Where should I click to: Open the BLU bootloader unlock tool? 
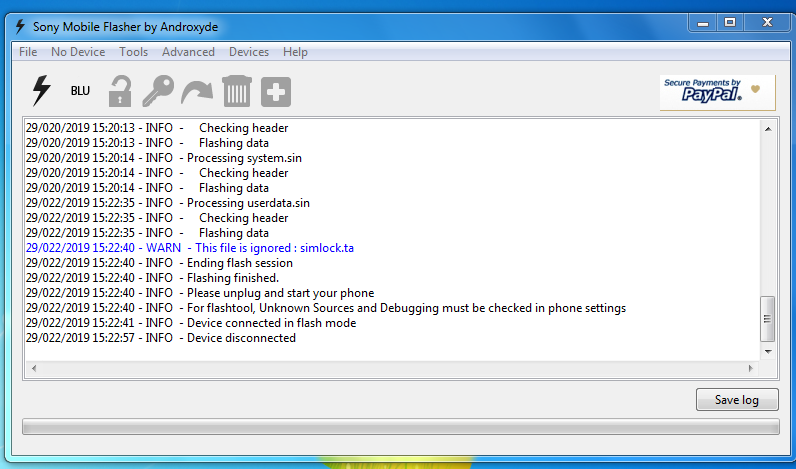coord(80,91)
